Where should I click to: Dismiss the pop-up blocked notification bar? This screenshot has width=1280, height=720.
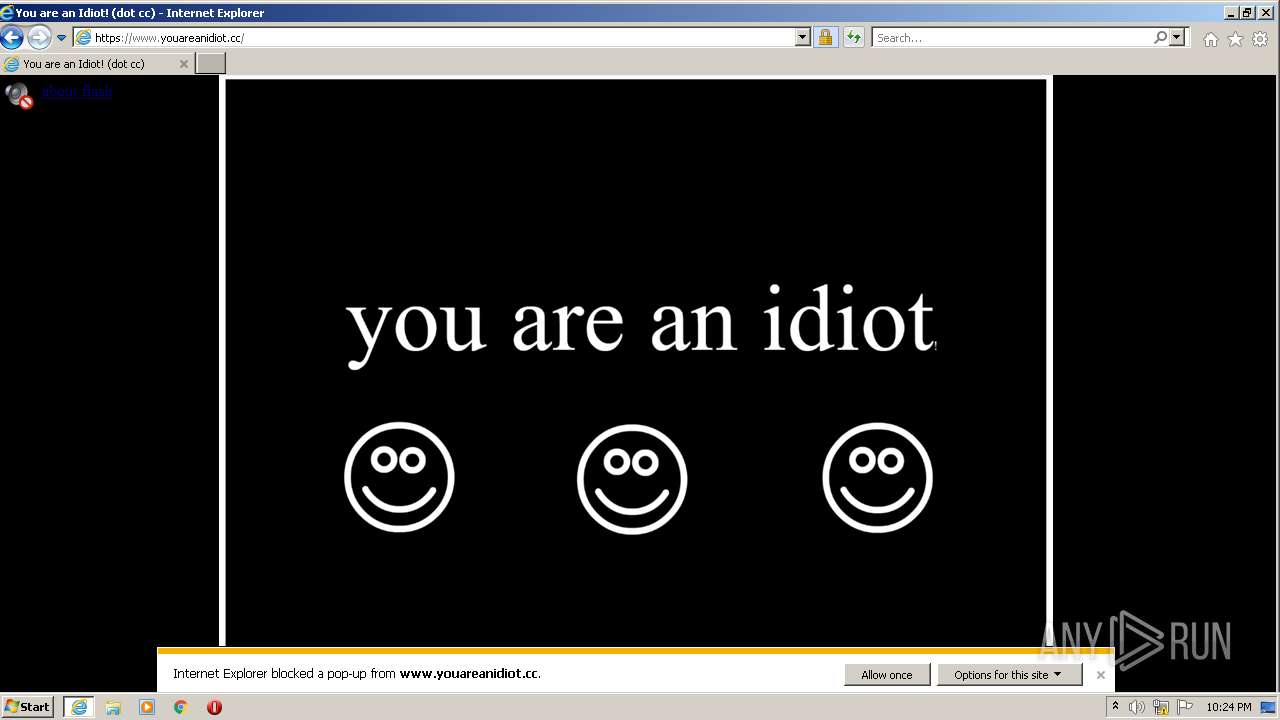[1100, 675]
